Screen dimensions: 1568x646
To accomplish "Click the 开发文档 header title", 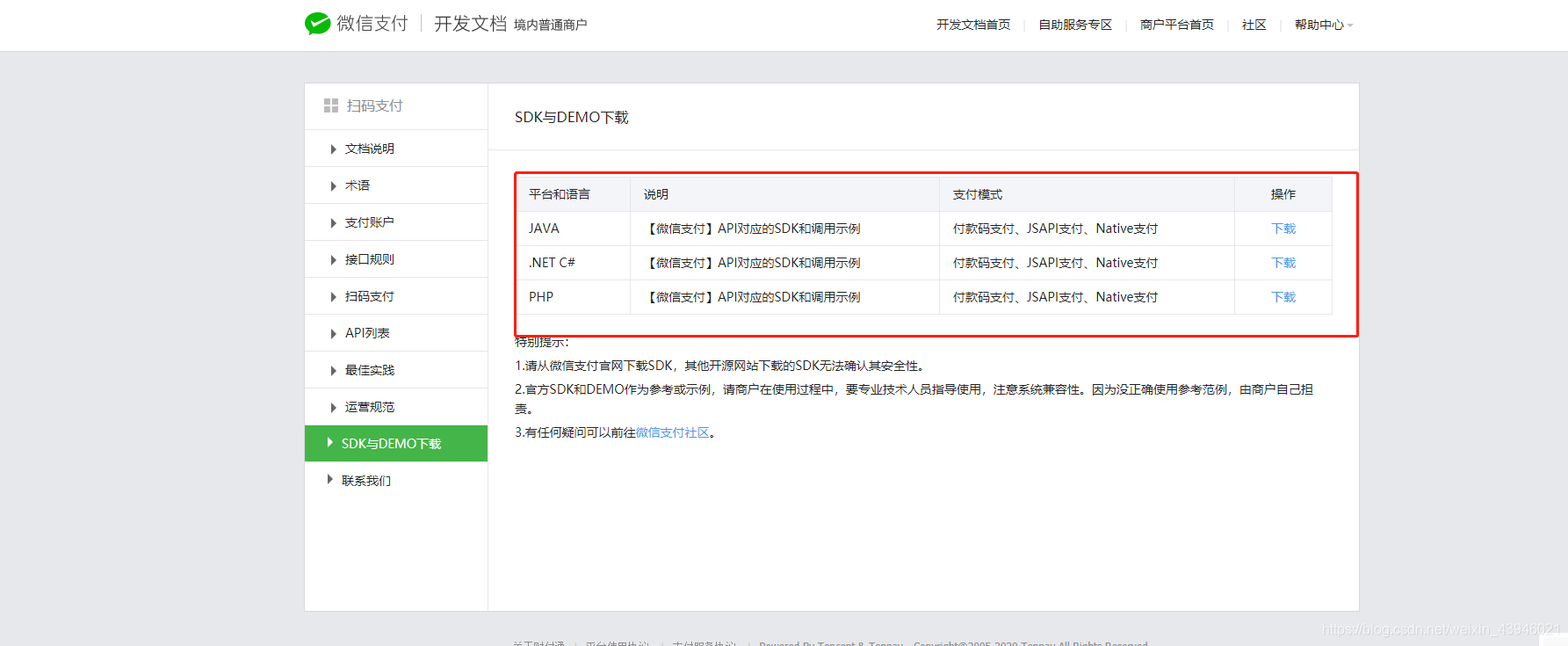I will coord(470,24).
